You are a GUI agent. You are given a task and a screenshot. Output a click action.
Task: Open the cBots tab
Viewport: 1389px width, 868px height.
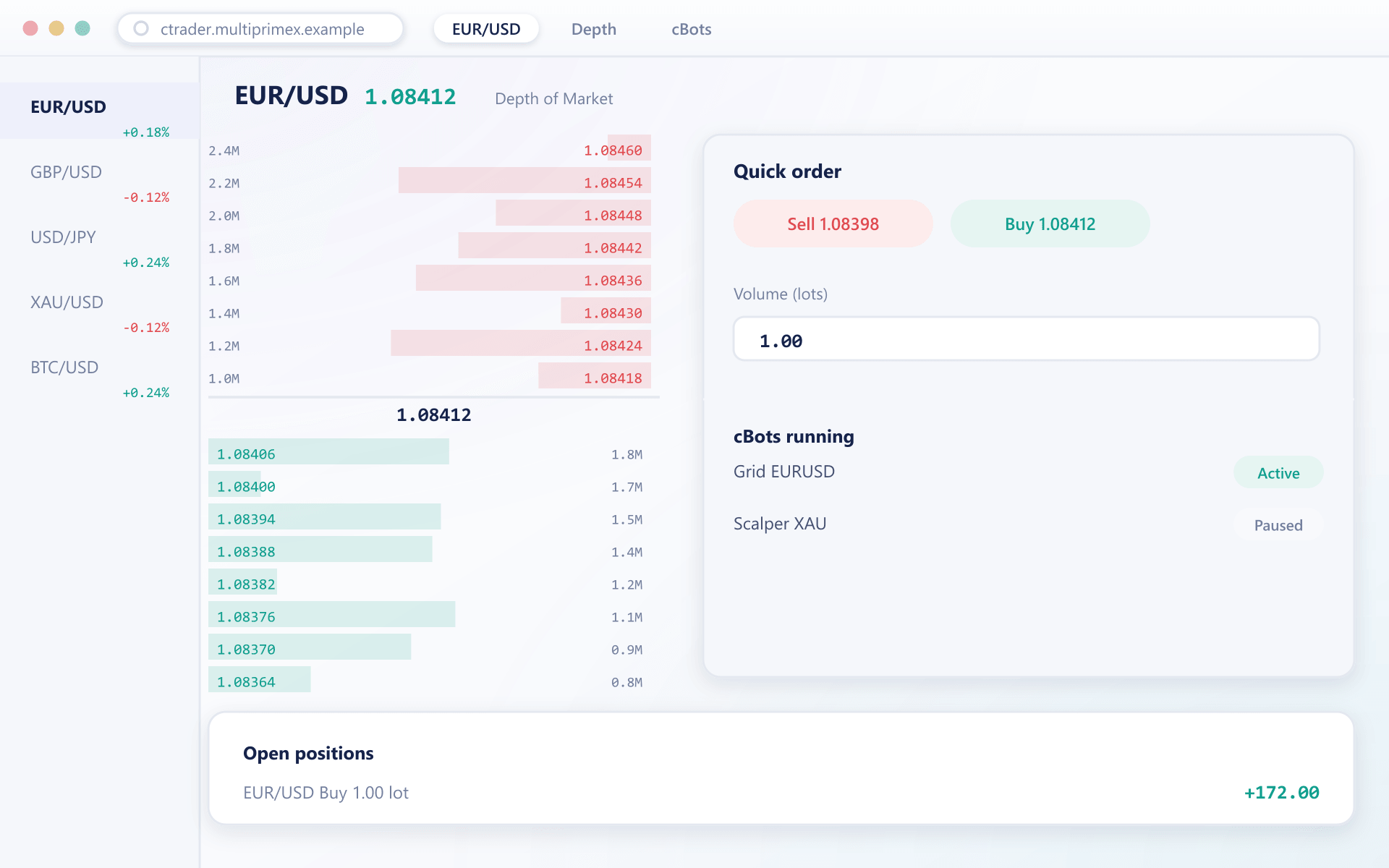tap(691, 29)
